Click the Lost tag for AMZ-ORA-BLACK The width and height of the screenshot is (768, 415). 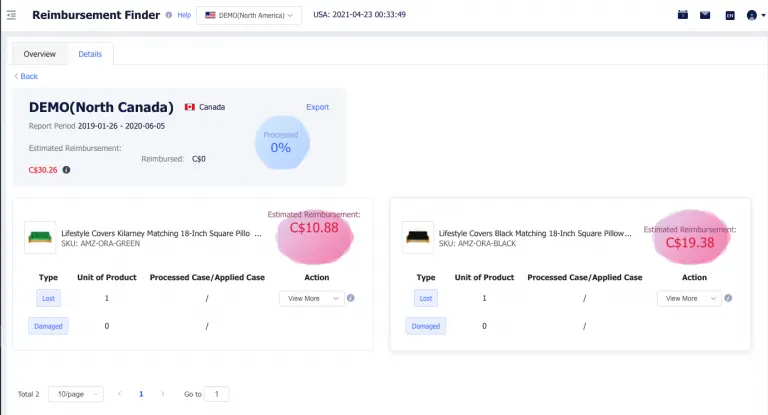point(426,298)
